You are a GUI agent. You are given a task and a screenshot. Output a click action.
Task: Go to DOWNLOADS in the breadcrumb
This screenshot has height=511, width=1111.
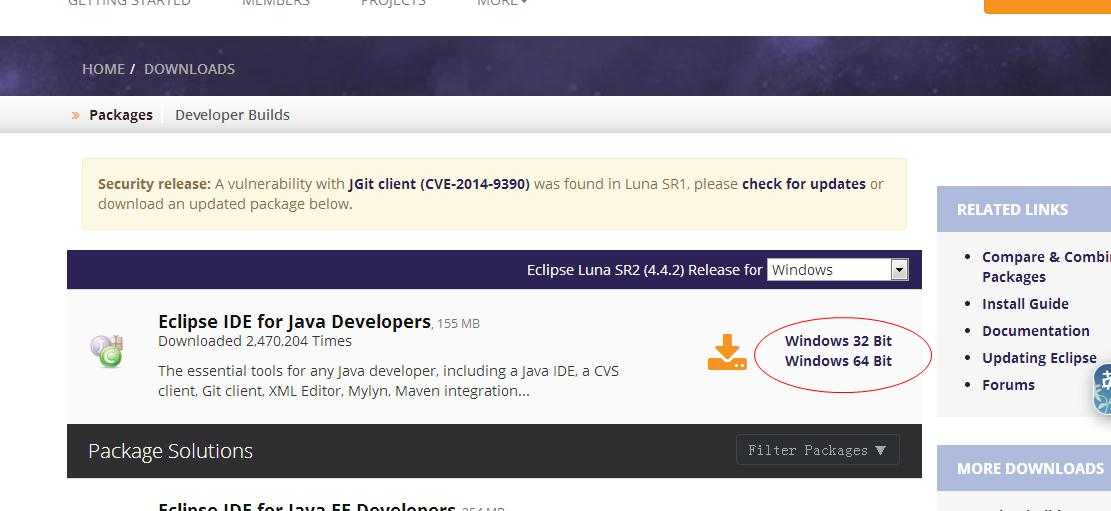tap(189, 69)
